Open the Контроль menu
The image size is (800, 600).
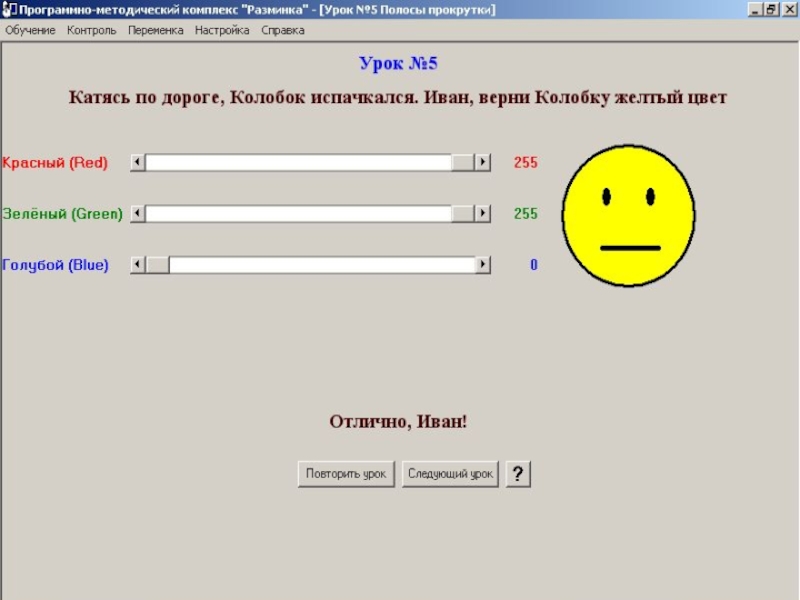92,30
